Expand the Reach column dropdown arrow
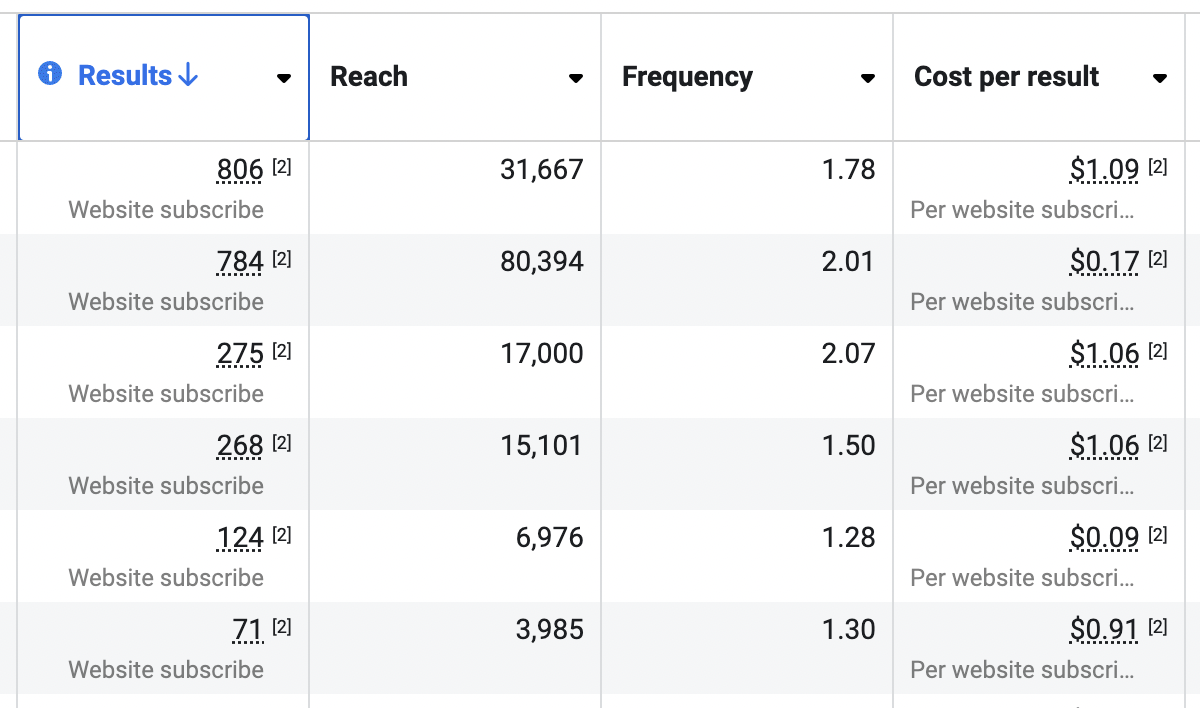The height and width of the screenshot is (708, 1200). [x=575, y=78]
